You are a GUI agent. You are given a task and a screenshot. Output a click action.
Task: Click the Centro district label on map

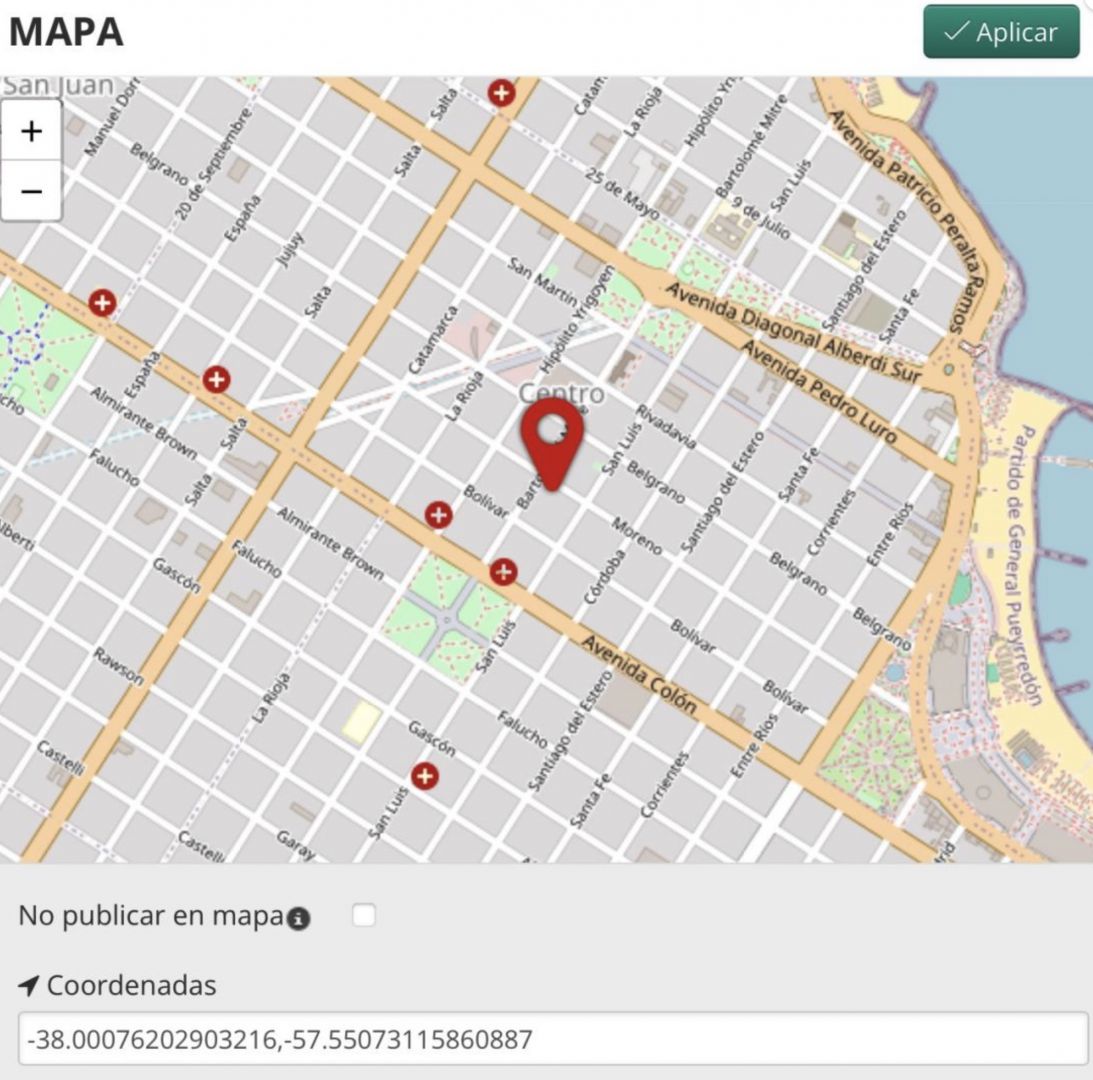(561, 394)
